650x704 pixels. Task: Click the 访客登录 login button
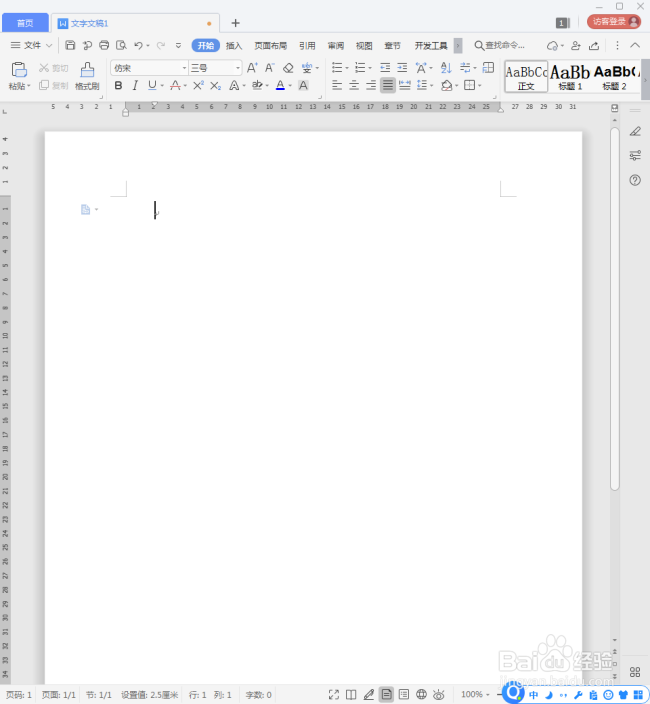(x=614, y=22)
